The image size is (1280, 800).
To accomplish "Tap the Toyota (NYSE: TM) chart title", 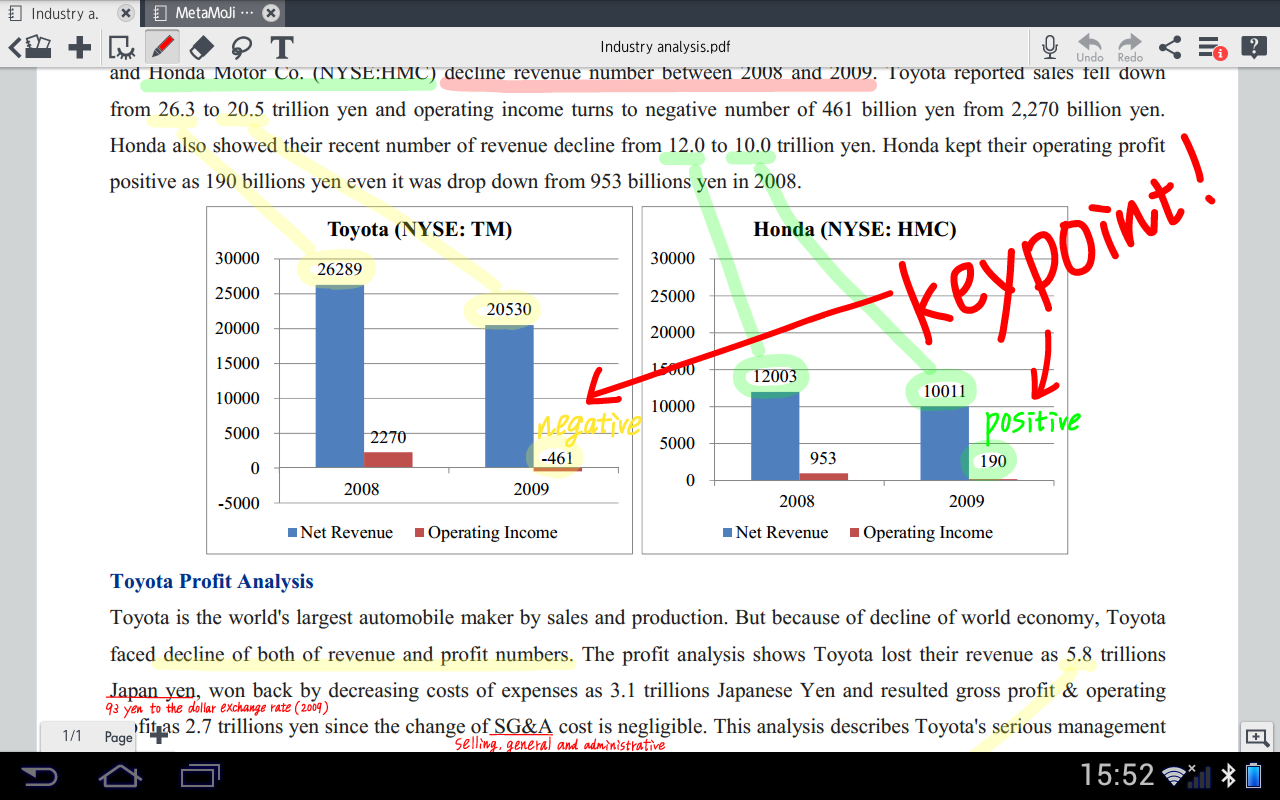I will pos(420,230).
